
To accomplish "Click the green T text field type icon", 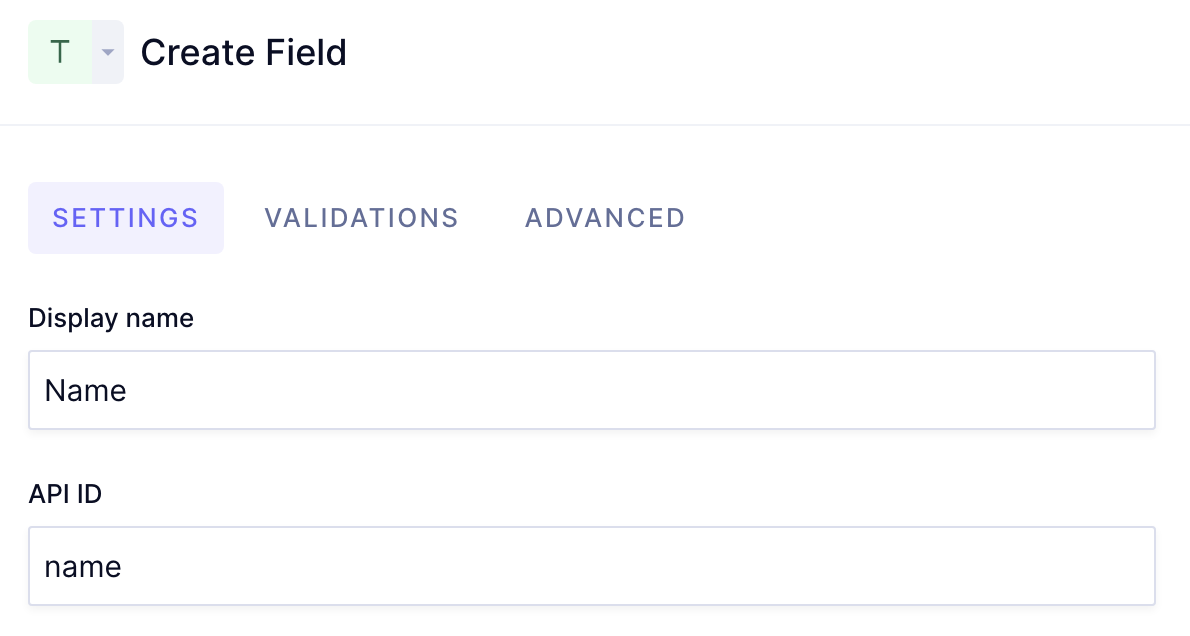I will (x=60, y=52).
